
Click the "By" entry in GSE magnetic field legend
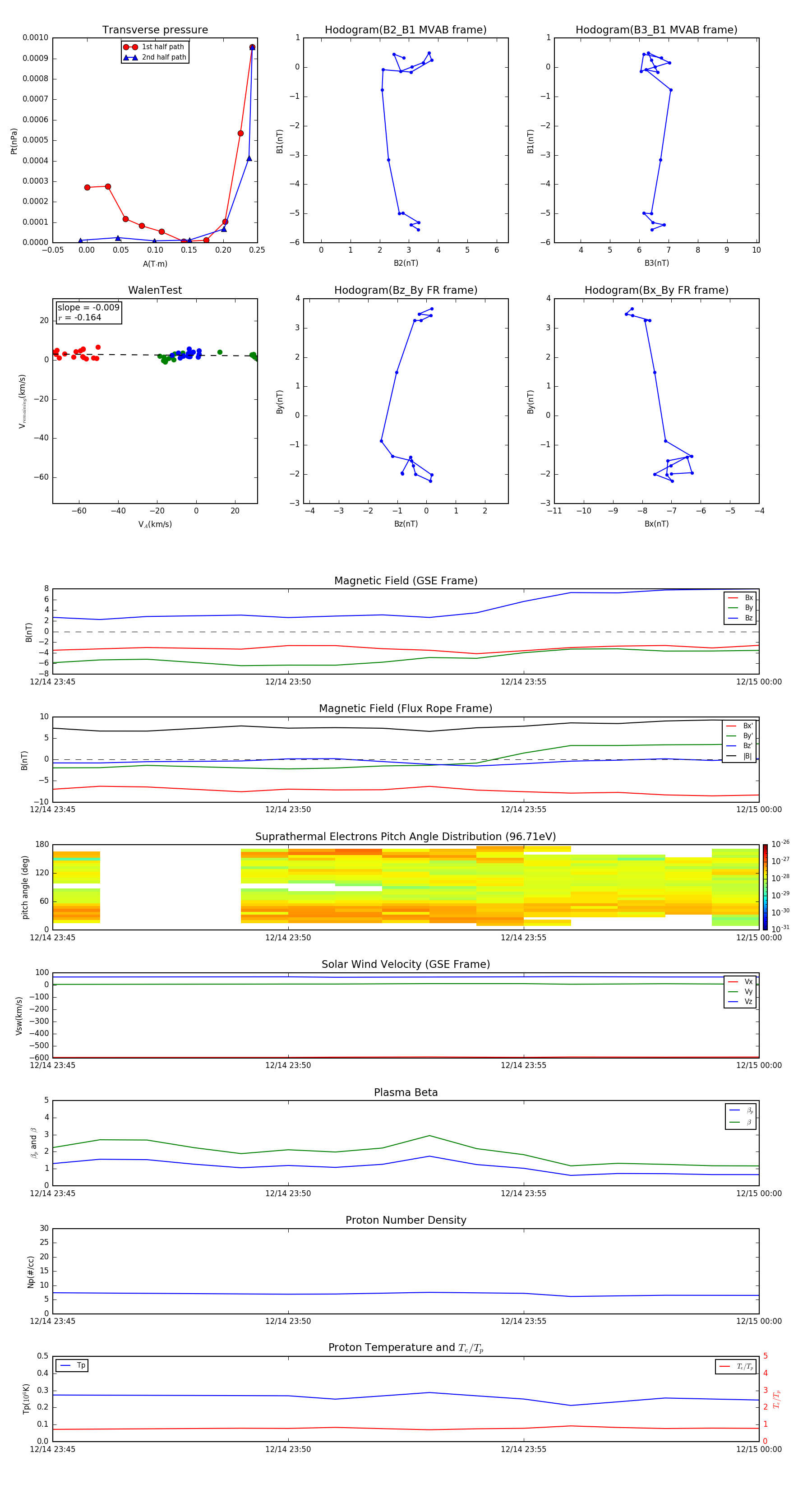(740, 608)
